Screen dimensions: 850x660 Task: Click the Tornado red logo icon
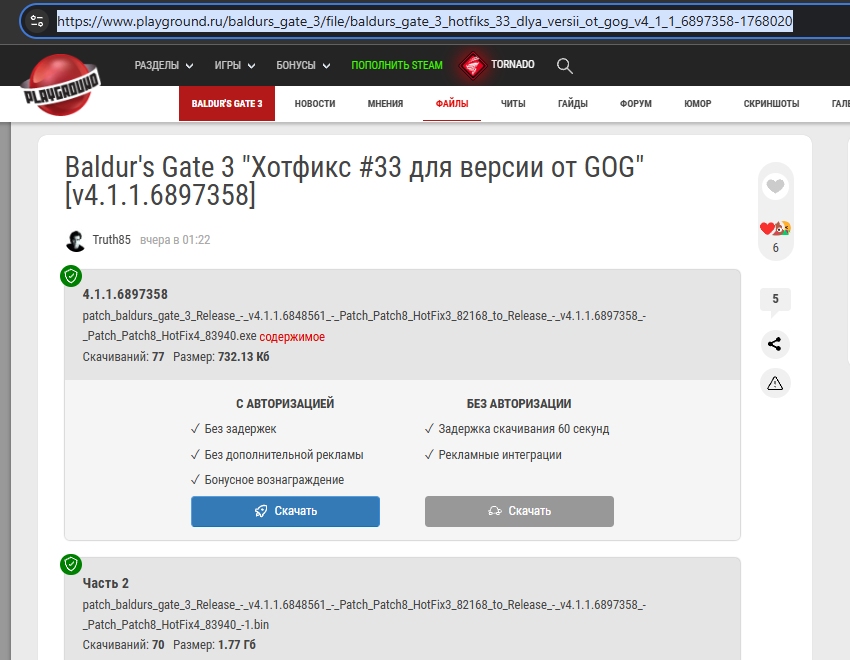click(x=473, y=66)
